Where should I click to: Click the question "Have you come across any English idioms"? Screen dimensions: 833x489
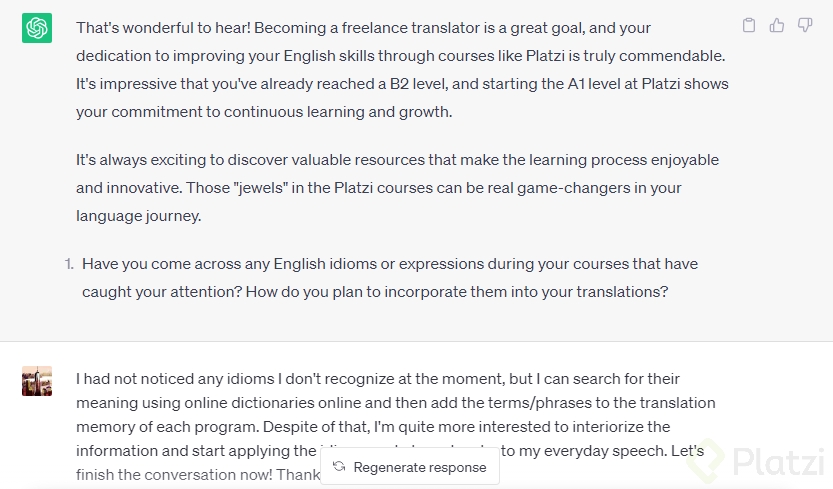point(390,264)
